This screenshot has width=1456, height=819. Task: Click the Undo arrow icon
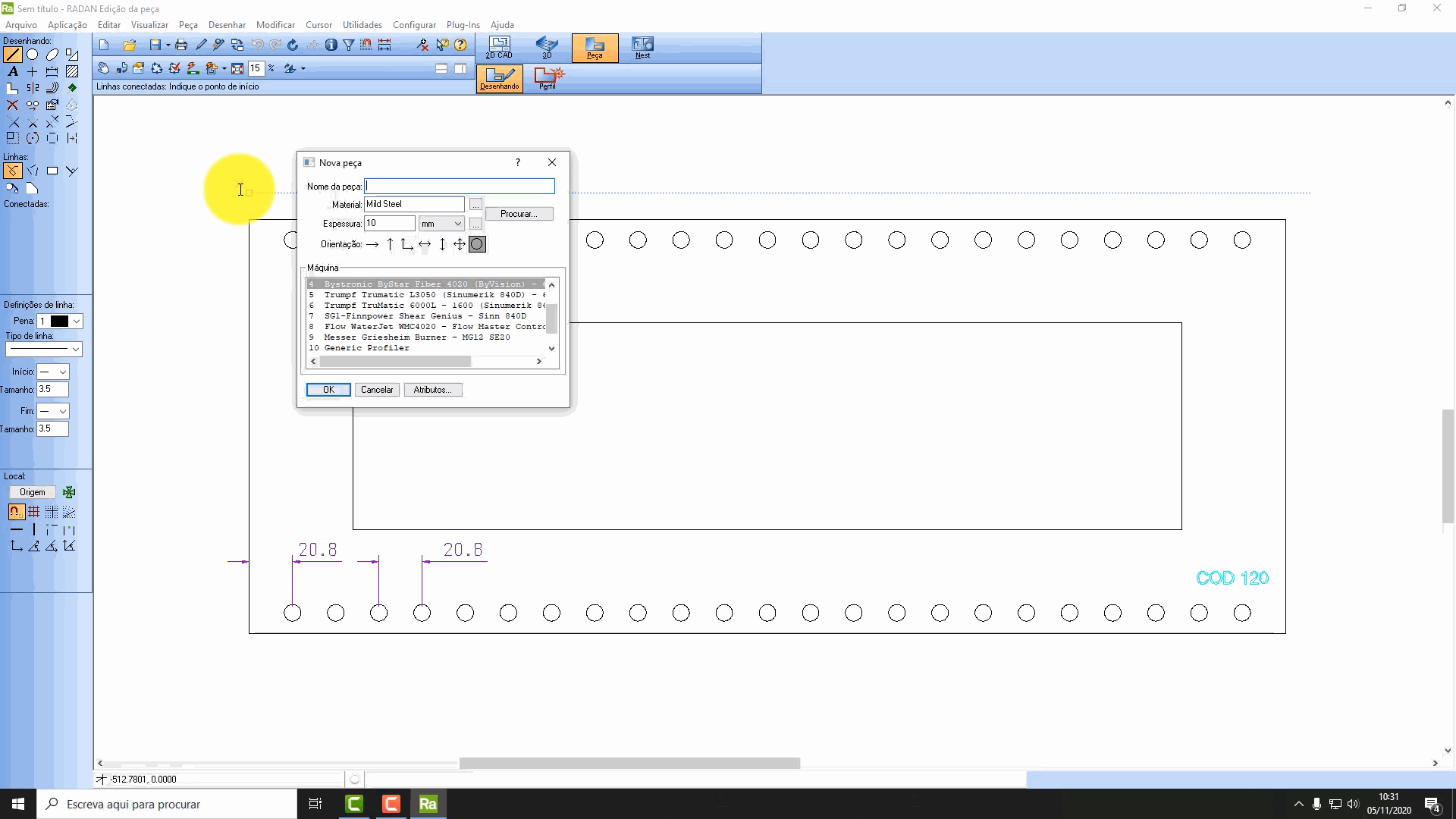pos(257,45)
